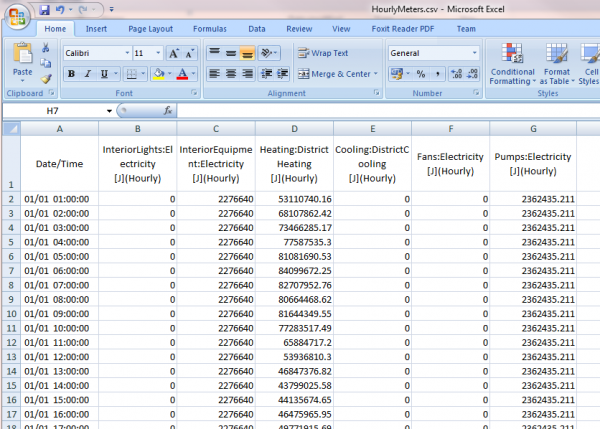Align text left
This screenshot has width=600, height=429.
coord(214,73)
